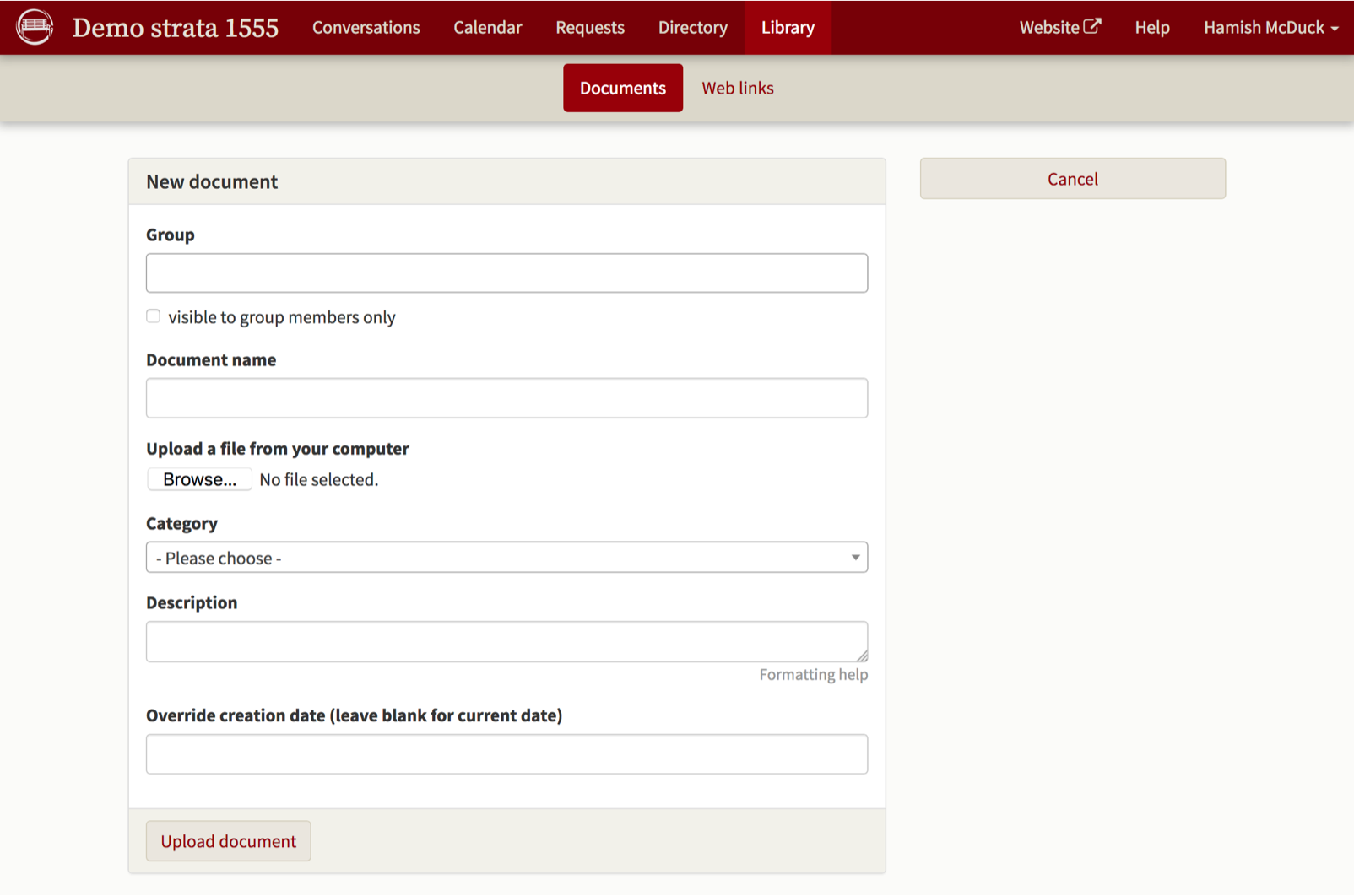The width and height of the screenshot is (1354, 896).
Task: Open the Help page
Action: click(1151, 28)
